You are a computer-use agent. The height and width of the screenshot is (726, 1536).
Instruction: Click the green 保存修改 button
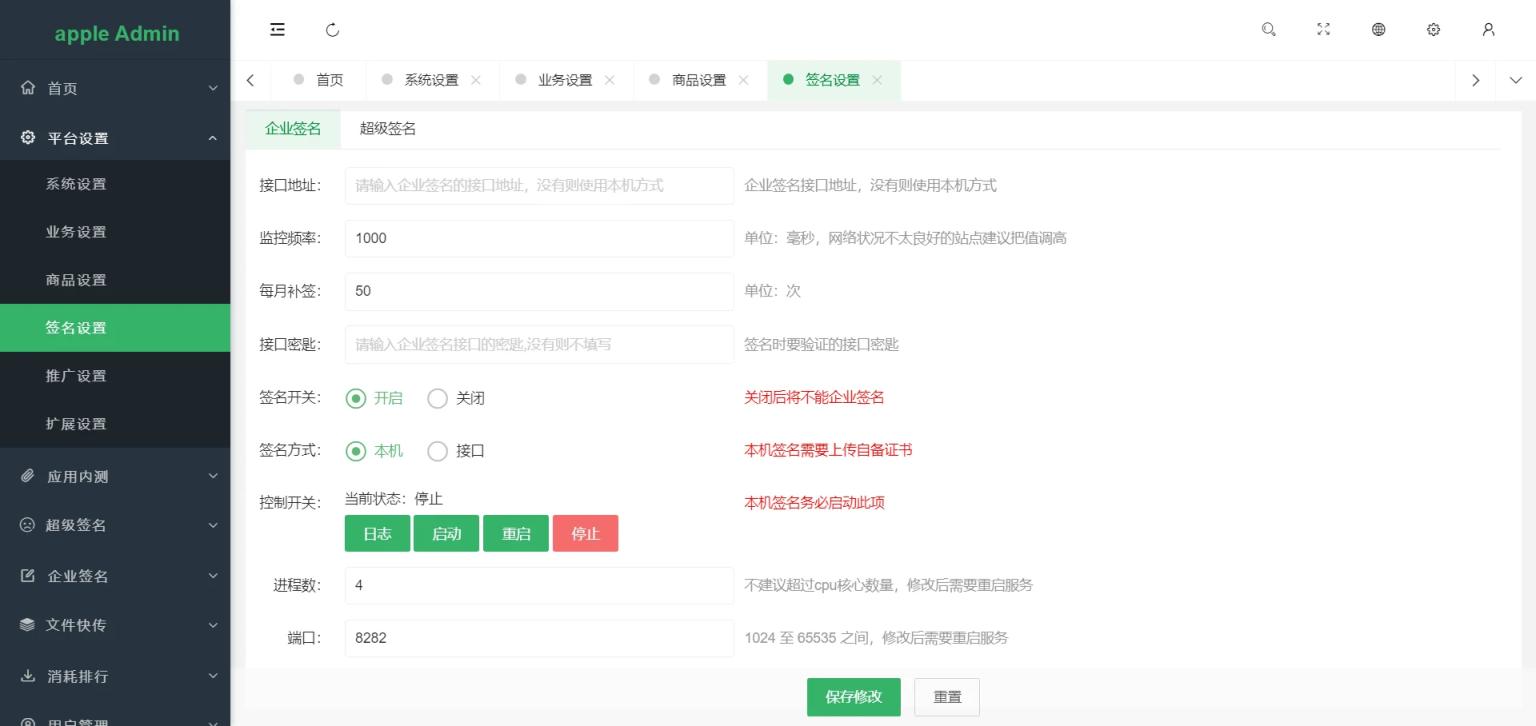pos(853,697)
